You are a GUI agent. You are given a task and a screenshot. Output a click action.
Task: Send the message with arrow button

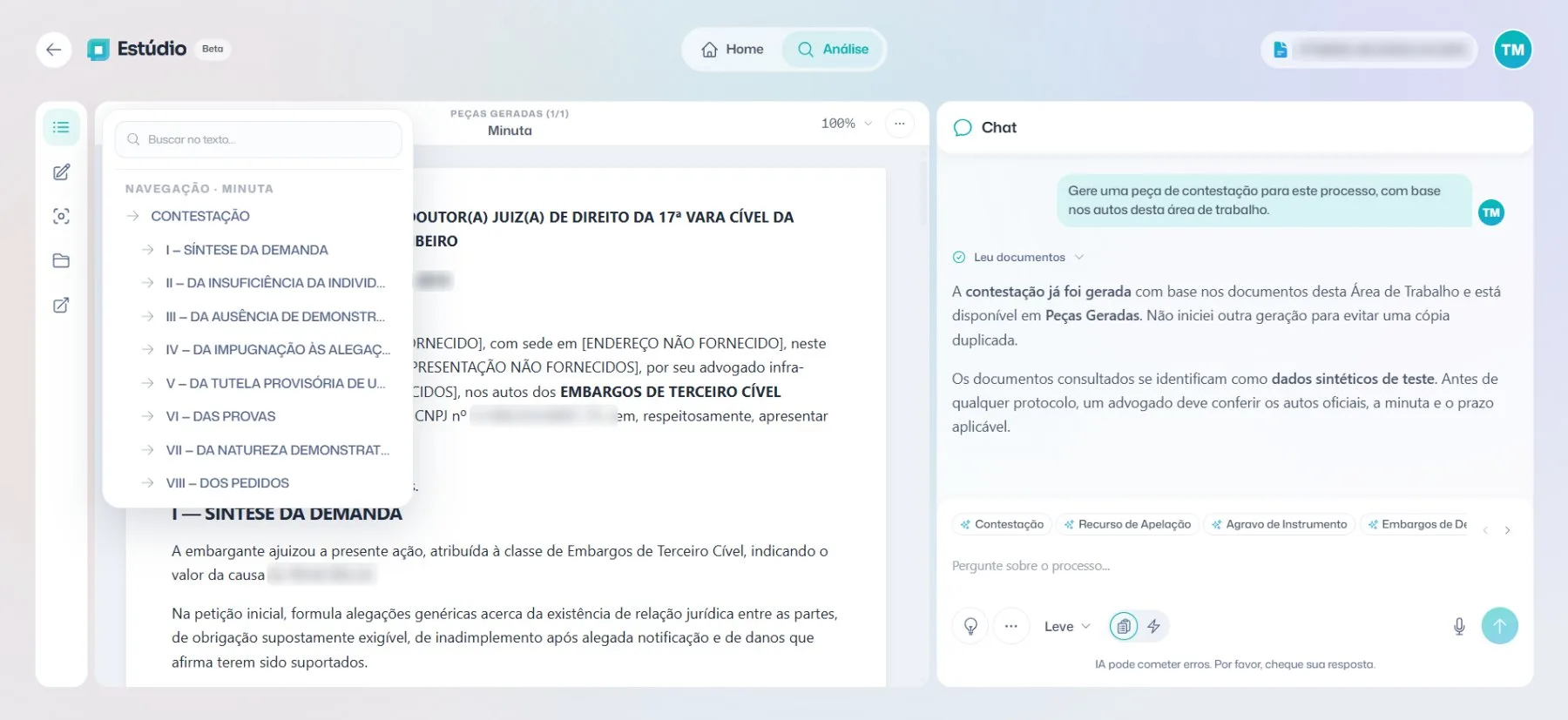(1500, 626)
